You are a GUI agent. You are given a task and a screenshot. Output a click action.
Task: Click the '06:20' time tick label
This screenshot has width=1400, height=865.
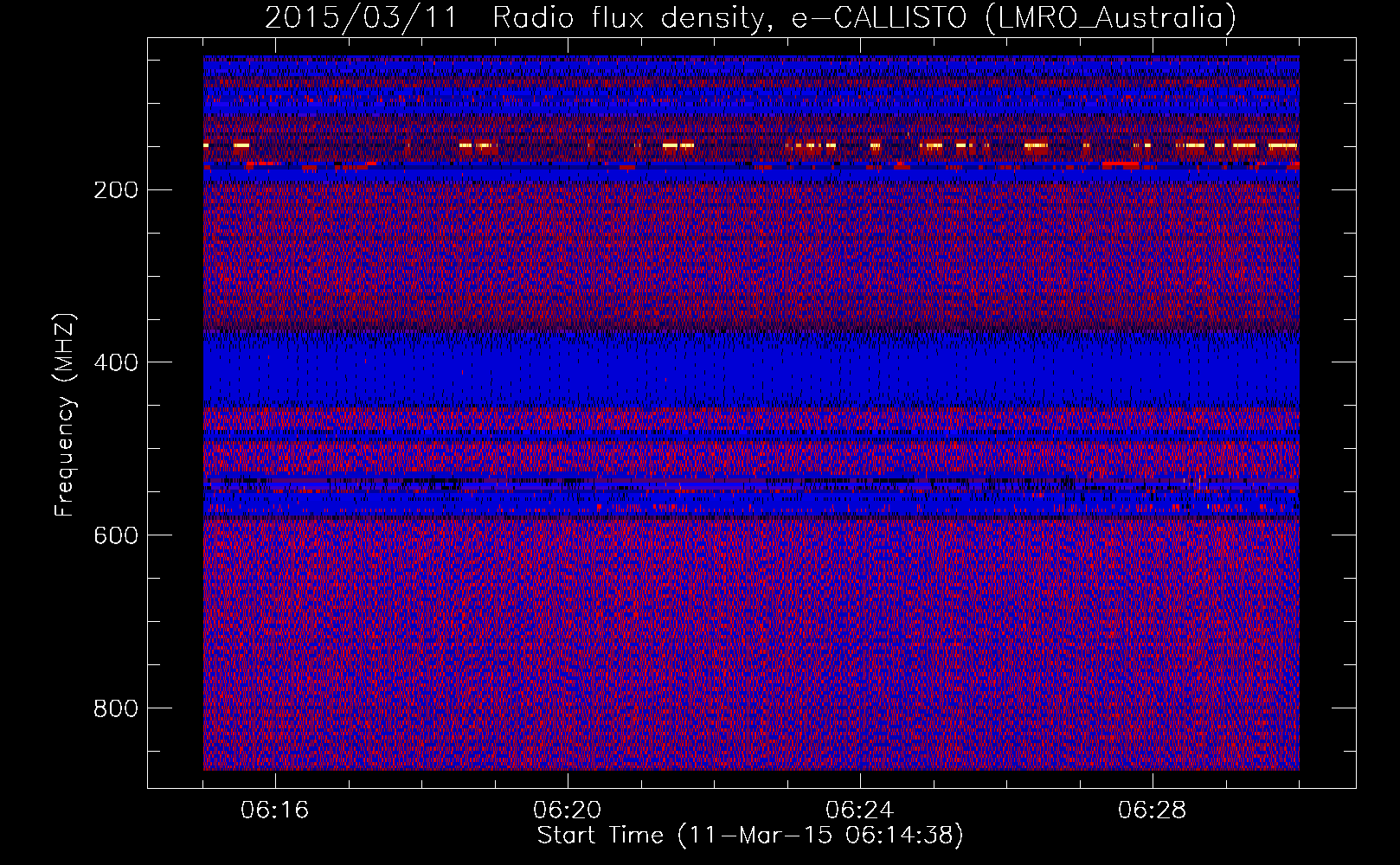(x=568, y=811)
